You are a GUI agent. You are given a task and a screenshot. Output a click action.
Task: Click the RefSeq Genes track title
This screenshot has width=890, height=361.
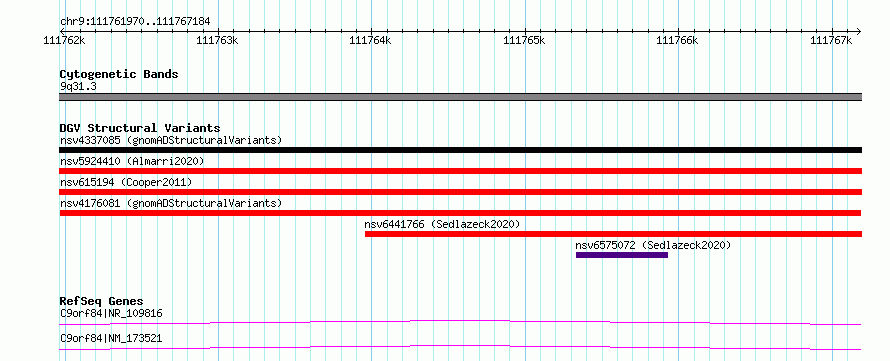(102, 301)
